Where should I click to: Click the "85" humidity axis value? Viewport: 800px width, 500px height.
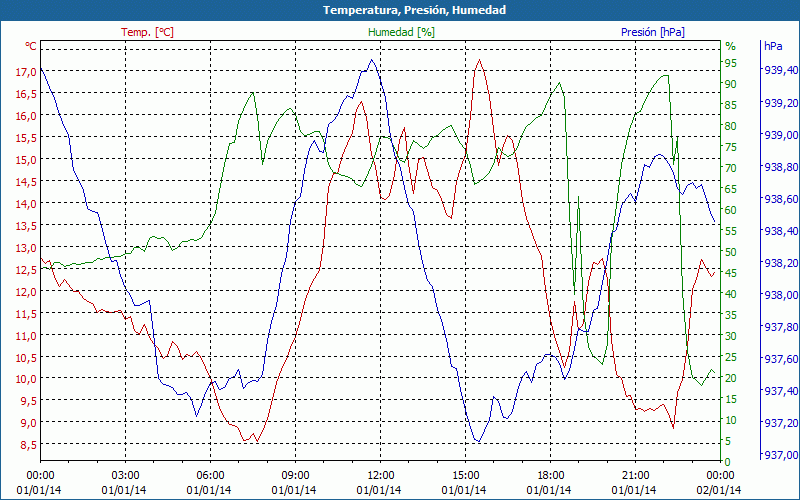(x=731, y=105)
